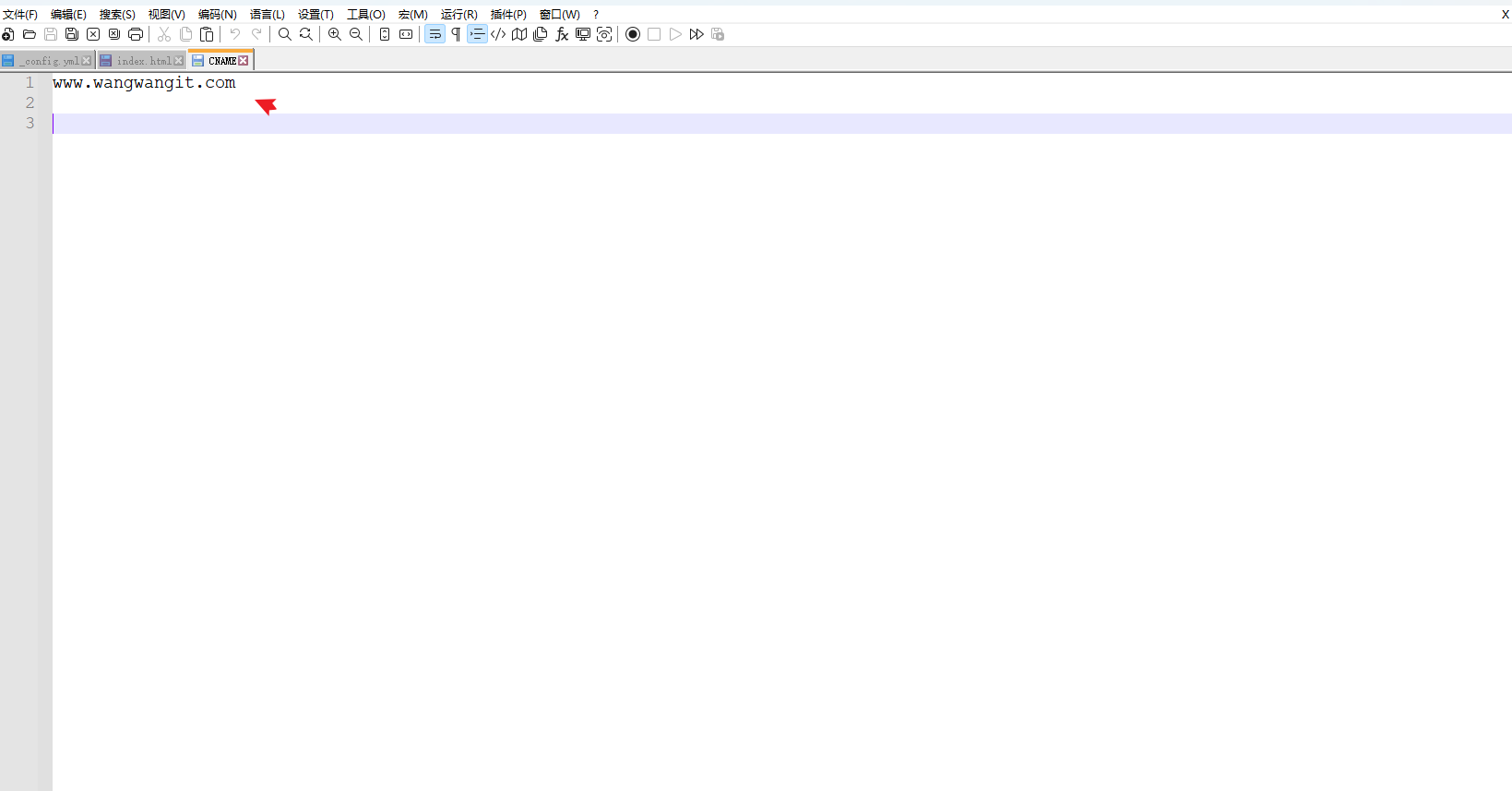This screenshot has width=1512, height=791.
Task: Click the Save All toolbar icon
Action: coord(72,34)
